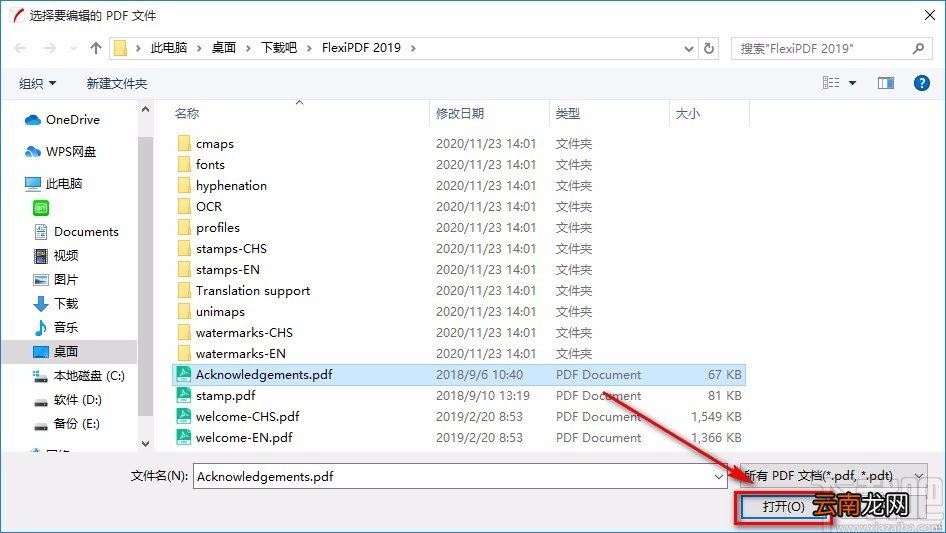
Task: Click 此电脑 in the address path
Action: (169, 48)
